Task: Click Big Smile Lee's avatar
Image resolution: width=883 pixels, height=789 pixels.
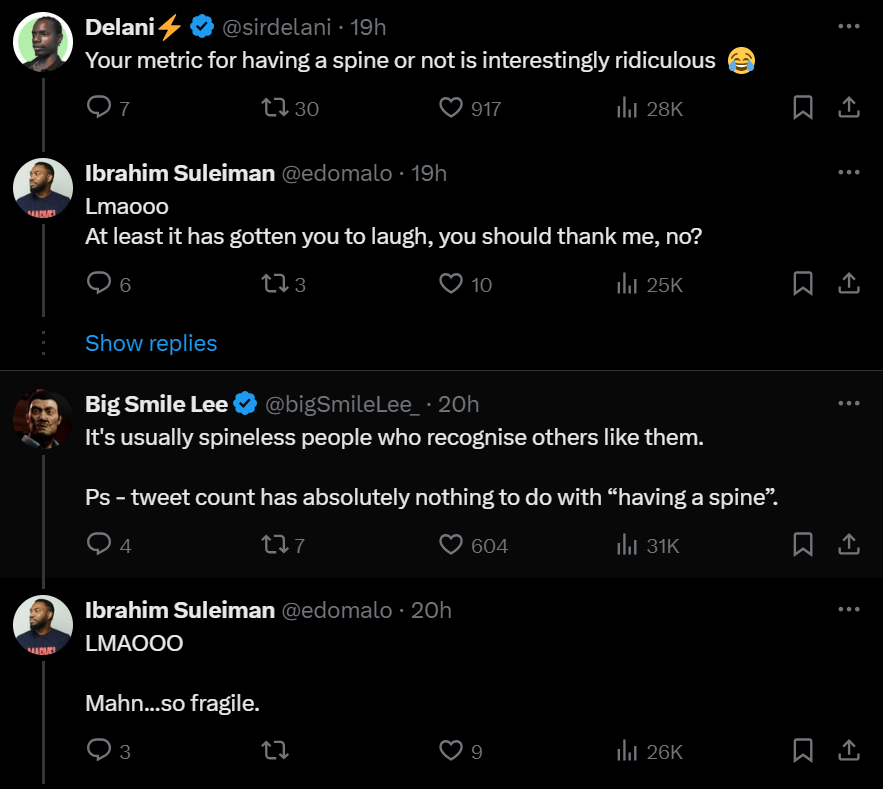Action: click(x=42, y=419)
